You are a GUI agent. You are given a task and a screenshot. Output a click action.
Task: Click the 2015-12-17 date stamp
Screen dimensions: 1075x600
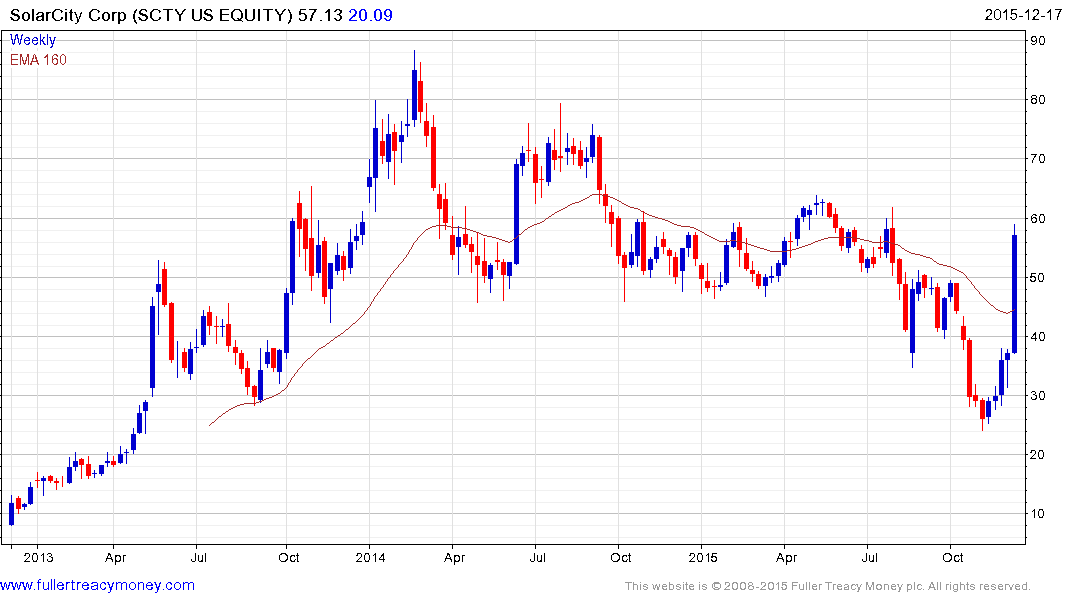coord(1023,15)
